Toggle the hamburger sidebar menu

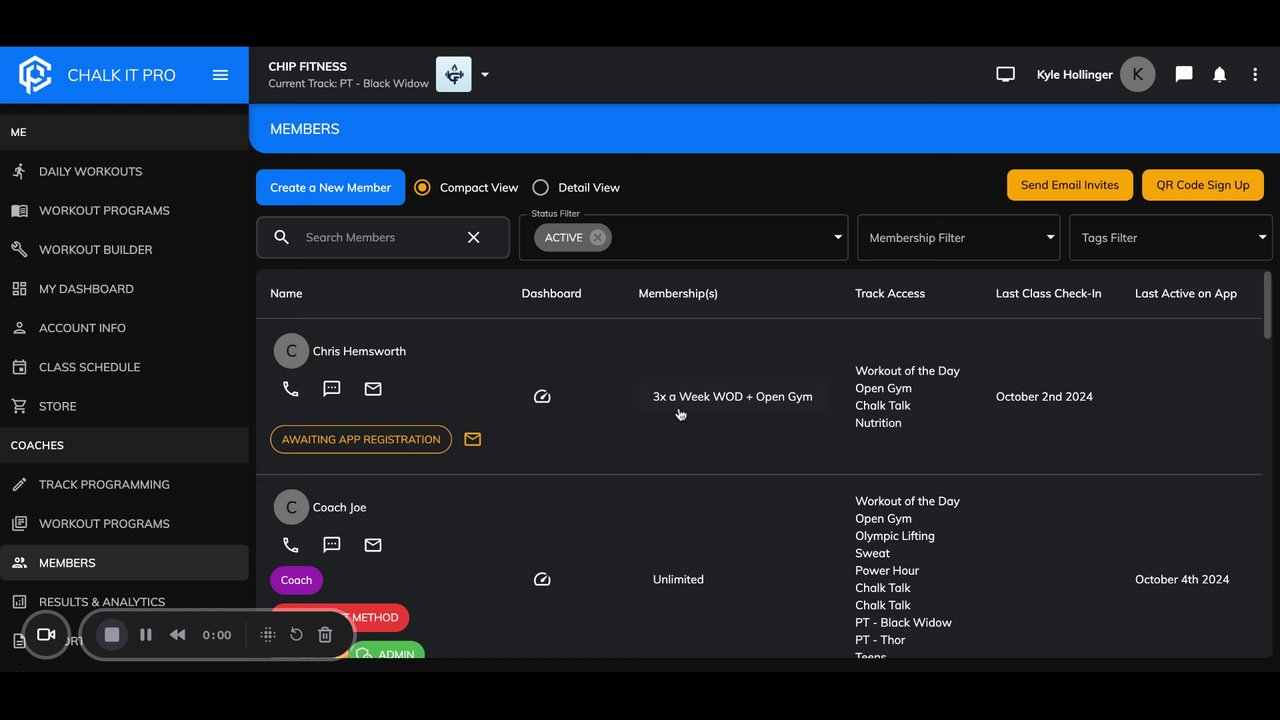click(x=221, y=75)
